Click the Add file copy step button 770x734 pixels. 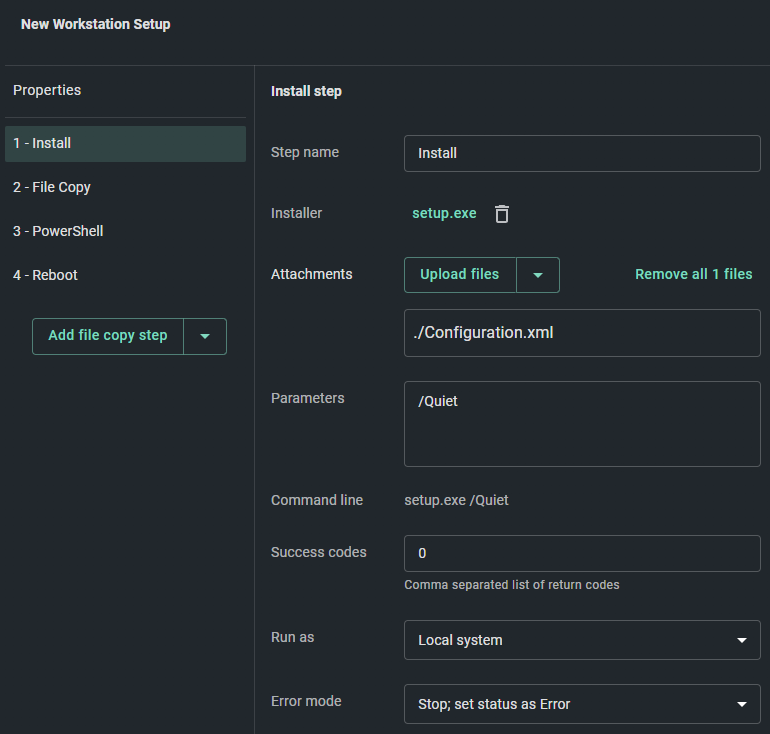coord(108,336)
